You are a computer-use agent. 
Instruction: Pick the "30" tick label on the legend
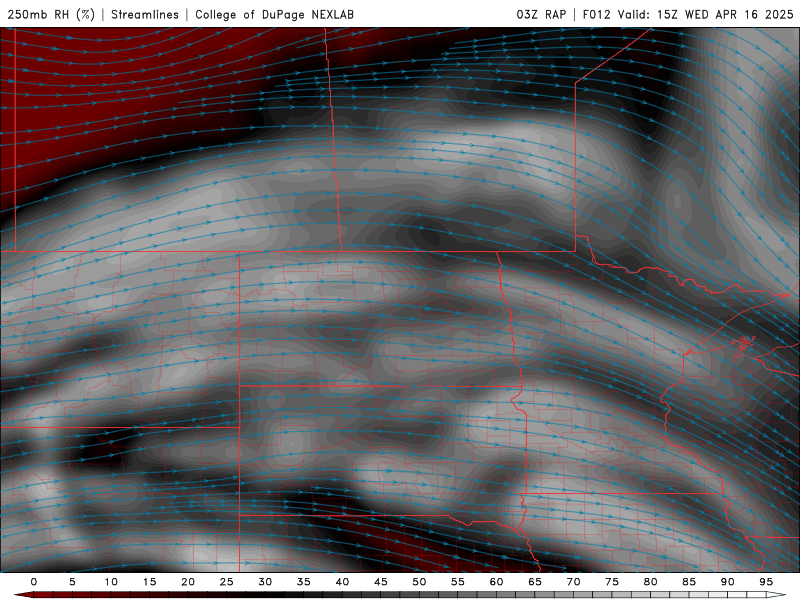tap(265, 582)
